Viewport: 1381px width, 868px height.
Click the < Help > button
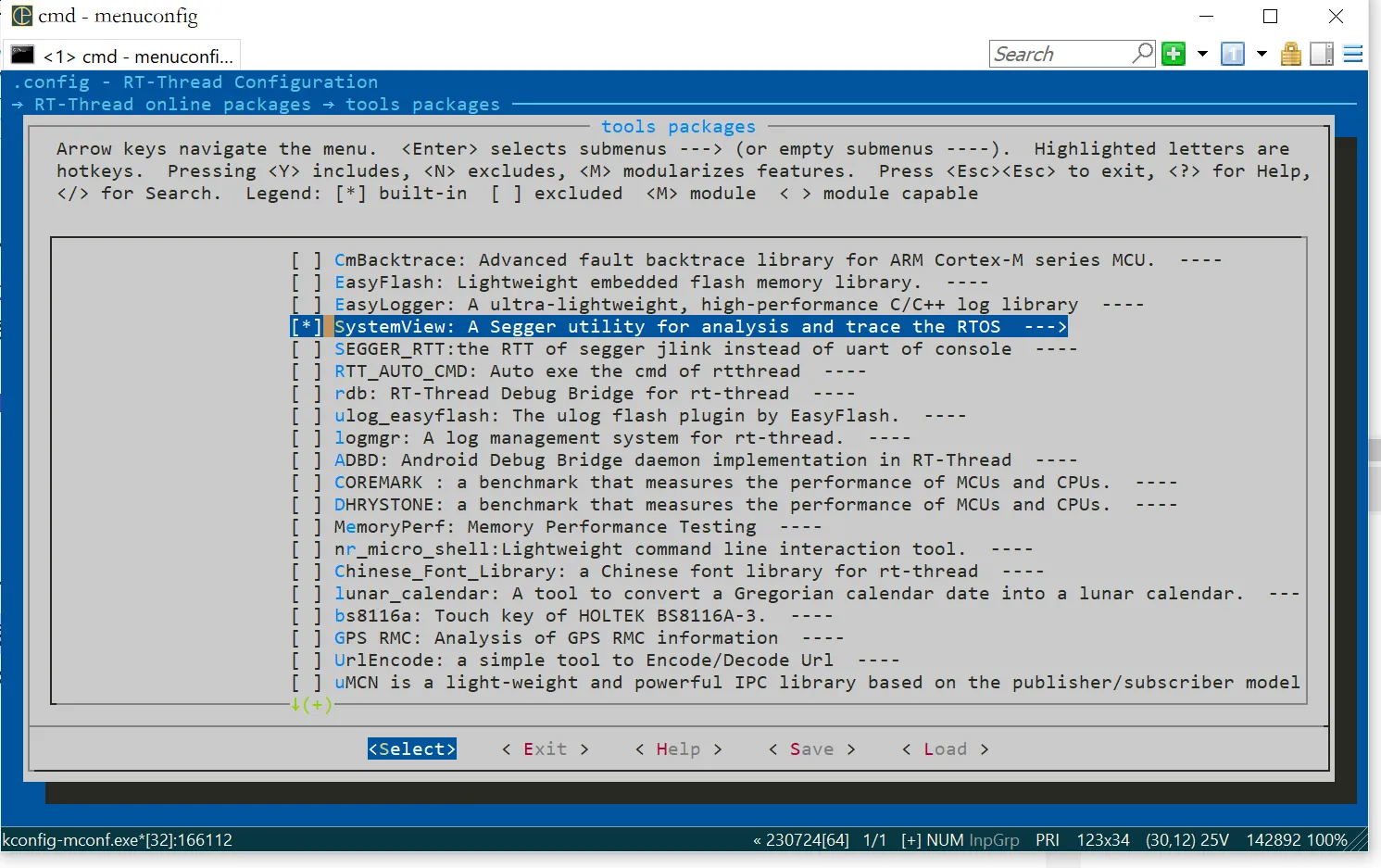pos(679,749)
